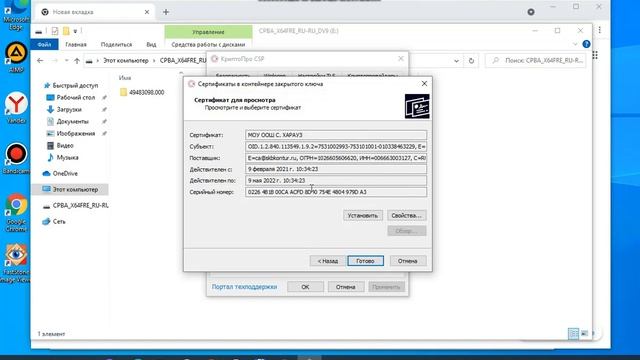The width and height of the screenshot is (640, 360).
Task: Switch Explorer to large icons view
Action: point(584,333)
